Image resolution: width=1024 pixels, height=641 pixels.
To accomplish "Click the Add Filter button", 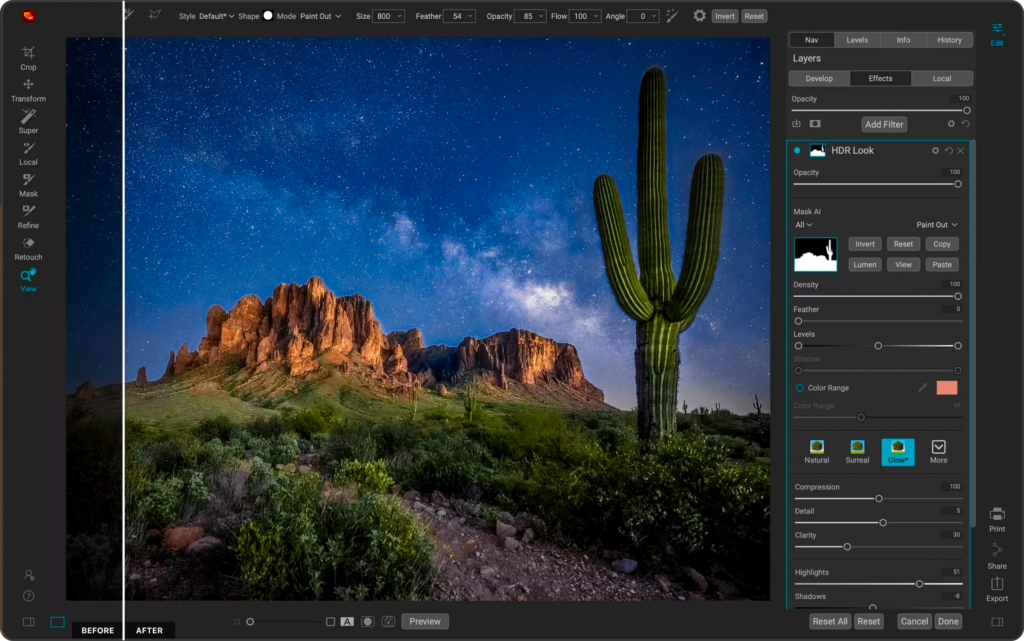I will pyautogui.click(x=884, y=124).
